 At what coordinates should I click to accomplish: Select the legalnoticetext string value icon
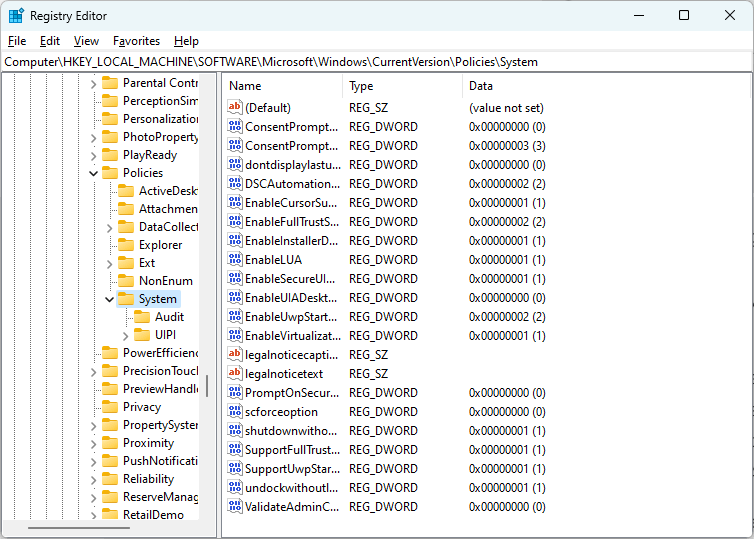tap(235, 374)
